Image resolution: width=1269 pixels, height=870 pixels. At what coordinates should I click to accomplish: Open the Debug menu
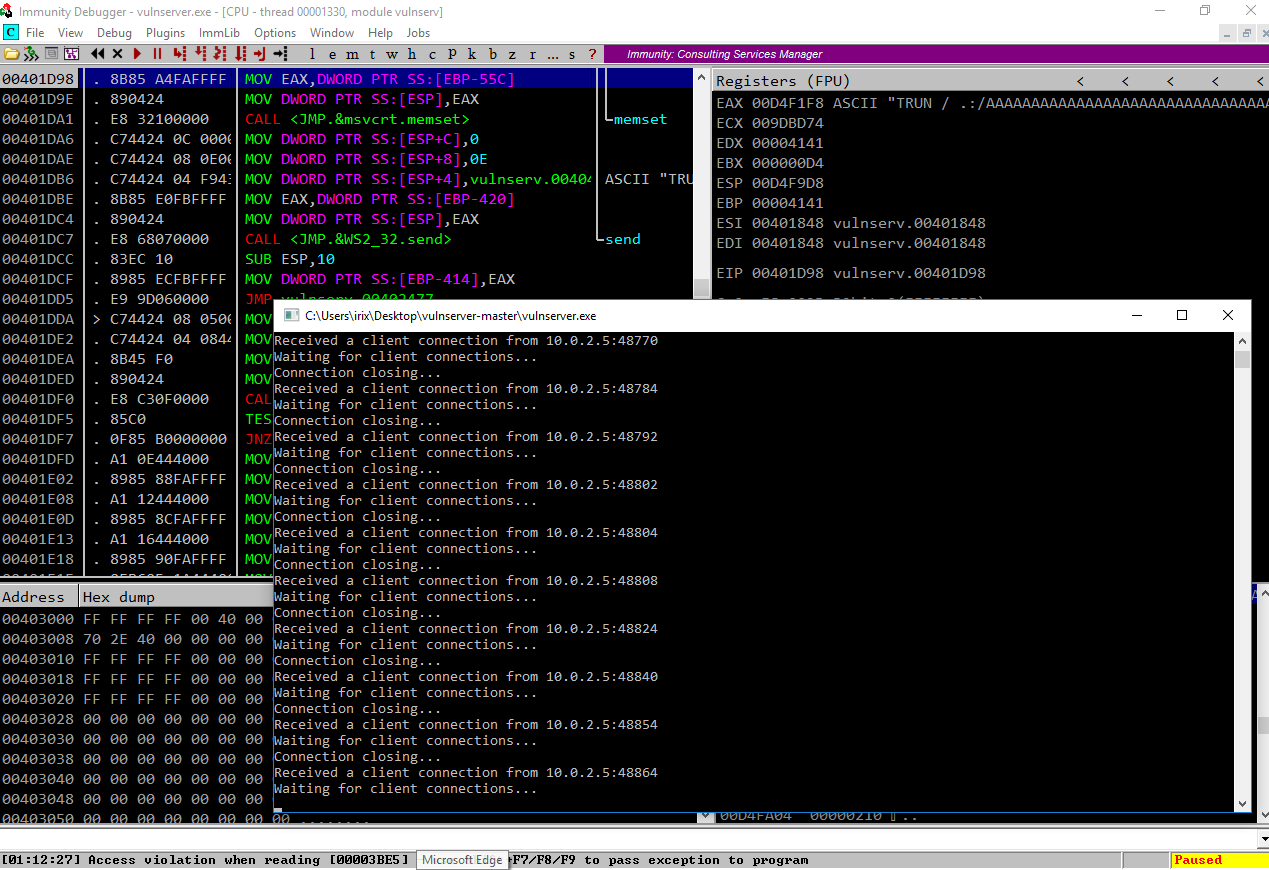point(114,33)
